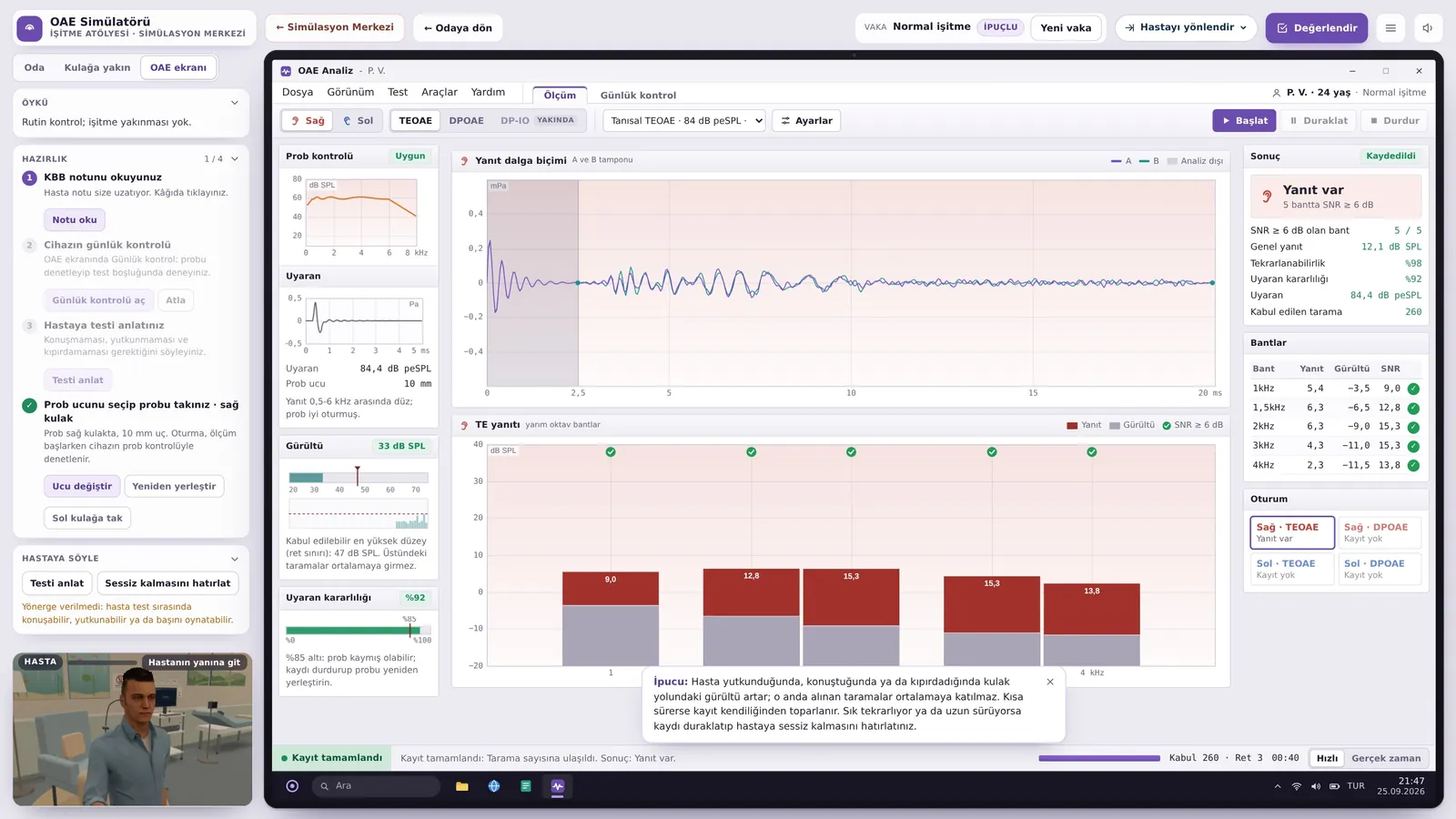Close the İpucu hint popup
1456x819 pixels.
[x=1050, y=682]
